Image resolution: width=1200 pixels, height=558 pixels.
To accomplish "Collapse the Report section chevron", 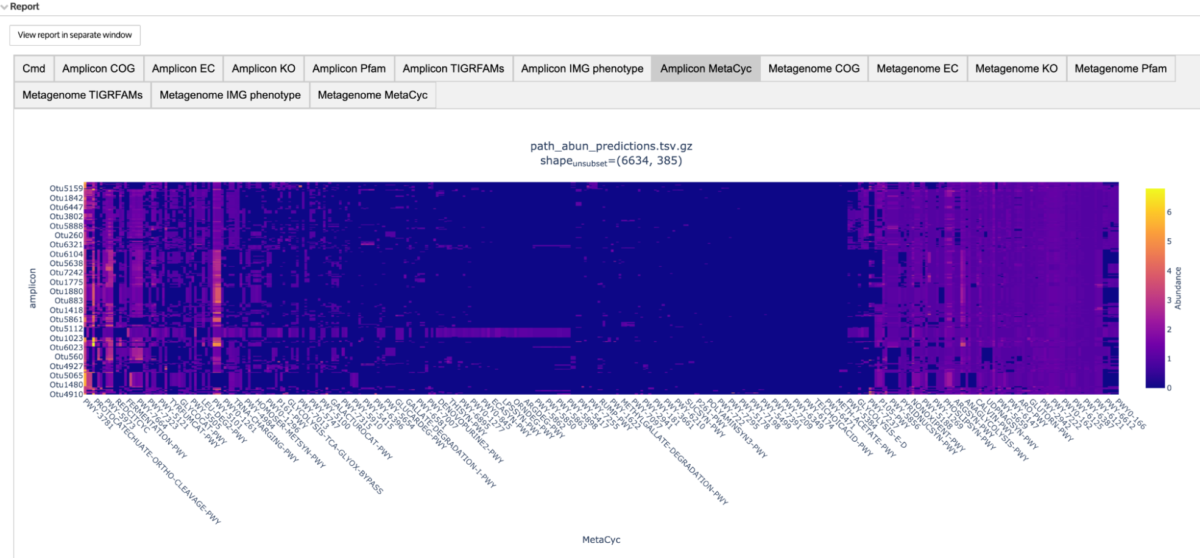I will click(5, 7).
